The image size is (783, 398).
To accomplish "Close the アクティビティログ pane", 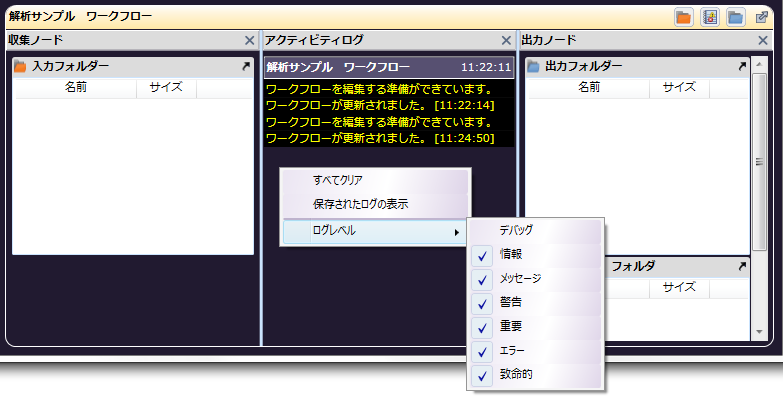I will (x=506, y=40).
